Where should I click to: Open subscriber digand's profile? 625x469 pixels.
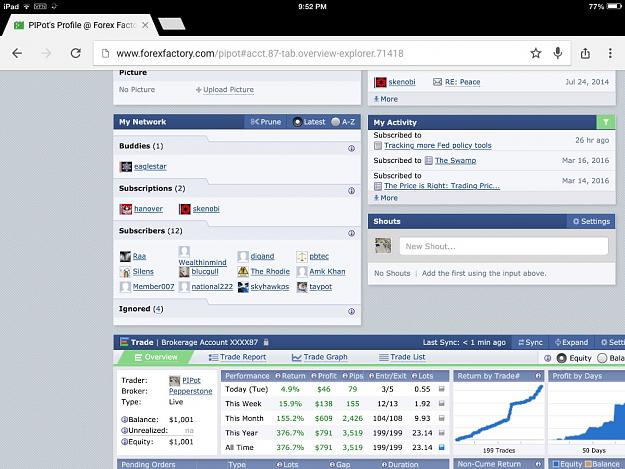[262, 256]
